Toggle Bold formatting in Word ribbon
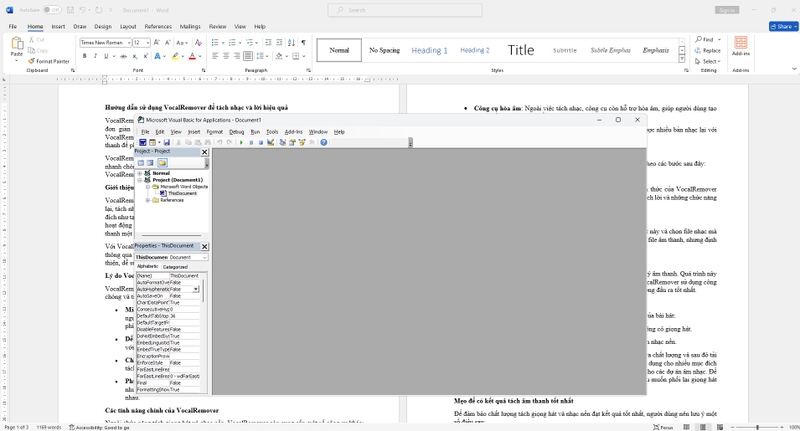 [x=84, y=56]
